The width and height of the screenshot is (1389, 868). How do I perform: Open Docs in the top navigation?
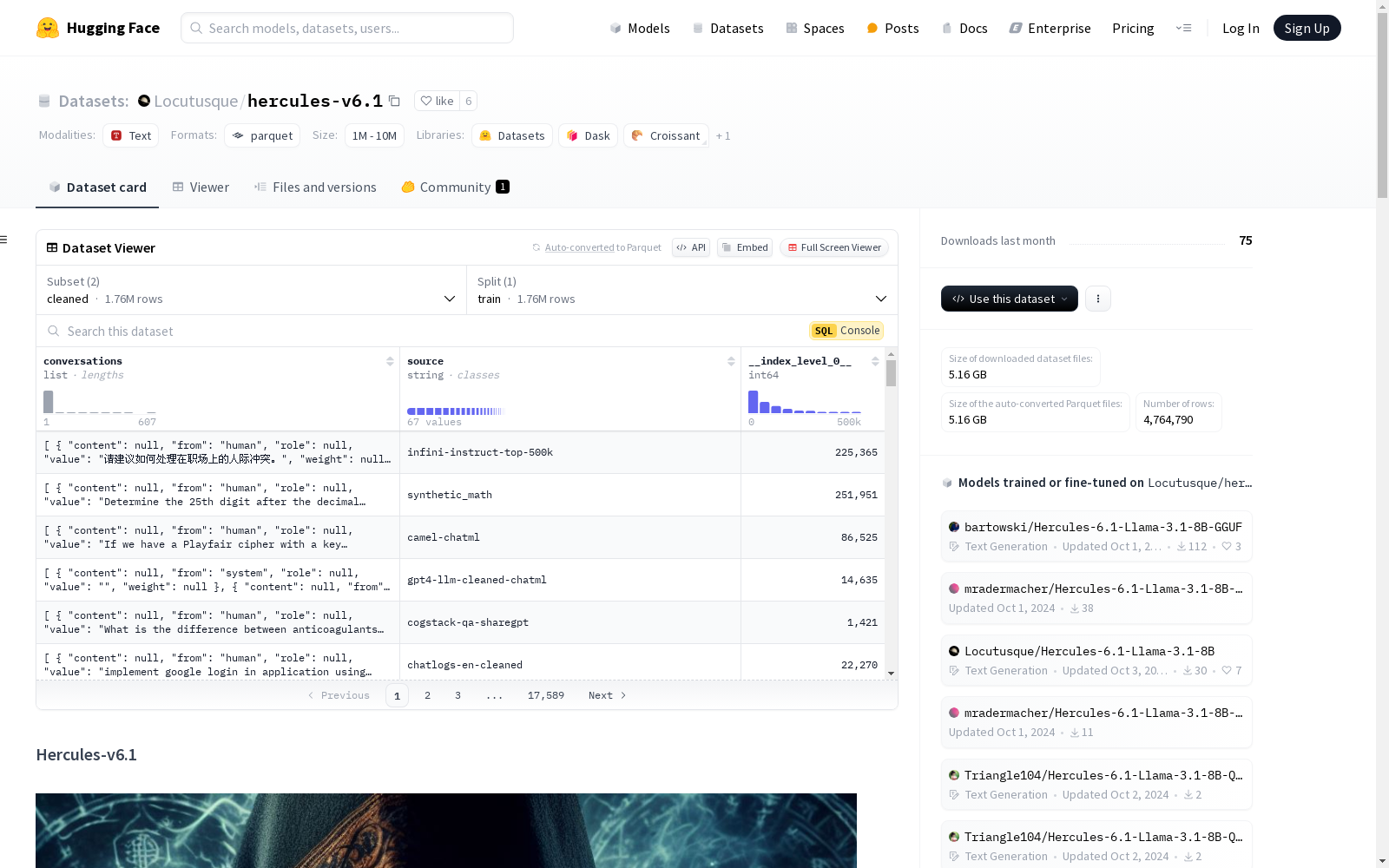[964, 28]
